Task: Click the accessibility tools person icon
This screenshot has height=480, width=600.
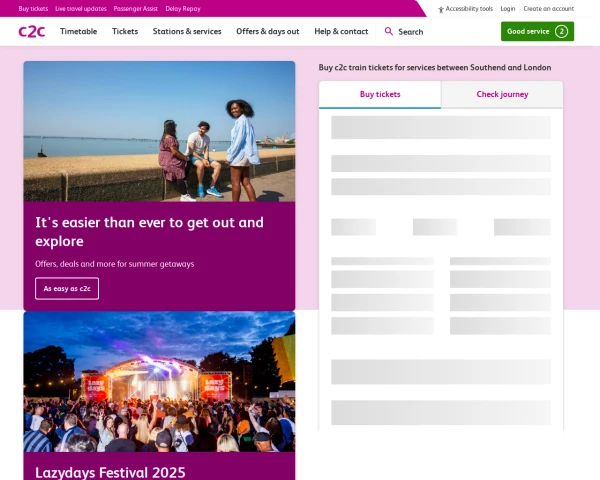Action: coord(441,9)
